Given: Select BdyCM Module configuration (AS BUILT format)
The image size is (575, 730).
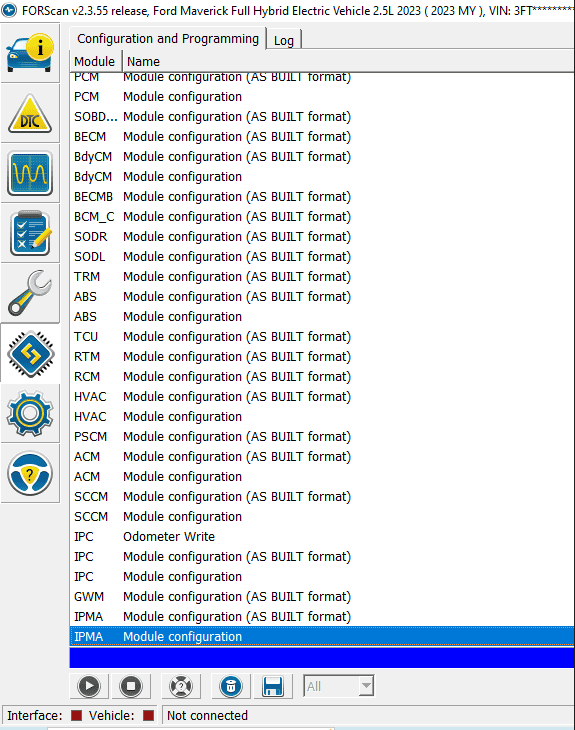Looking at the screenshot, I should tap(322, 157).
